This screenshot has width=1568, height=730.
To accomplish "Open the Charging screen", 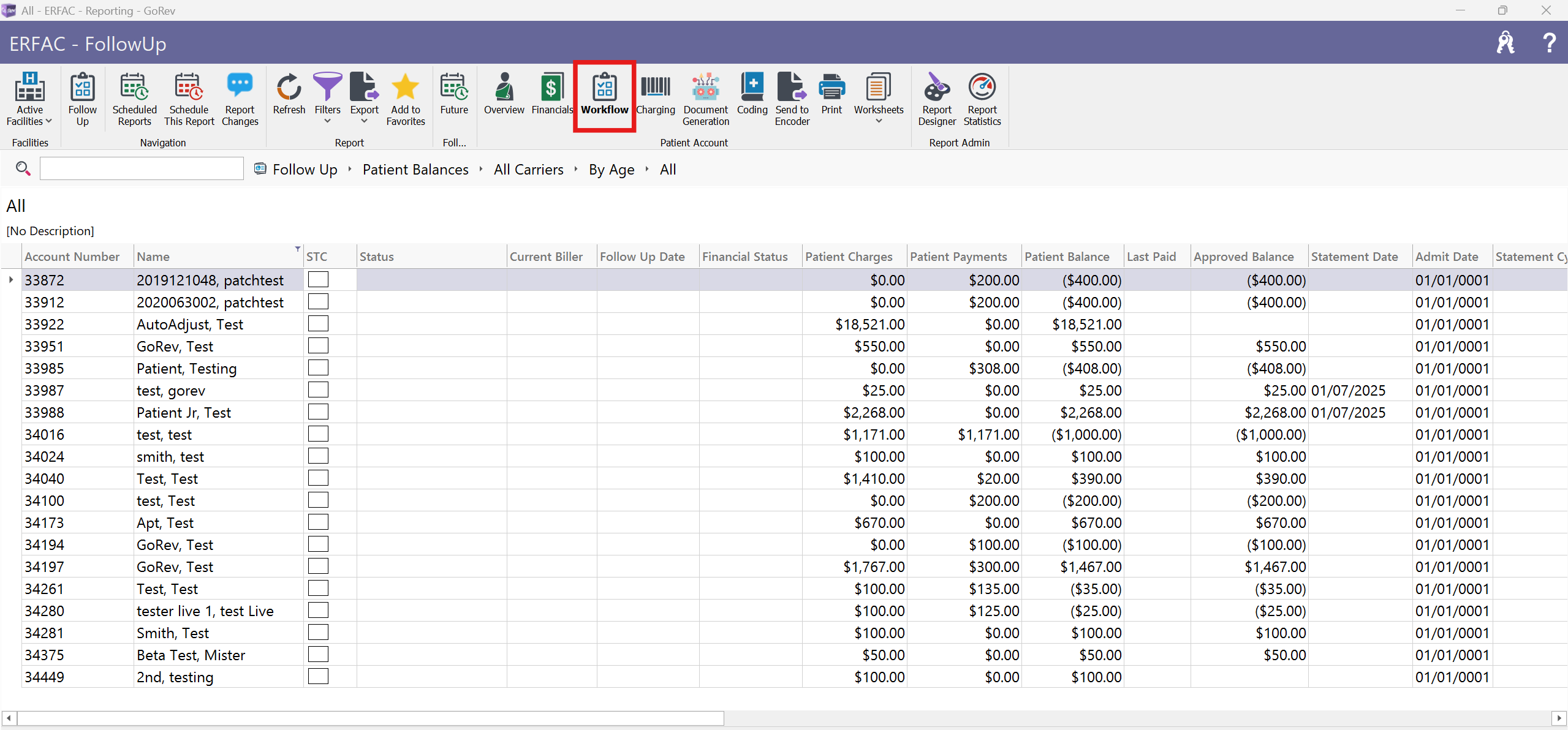I will tap(655, 94).
